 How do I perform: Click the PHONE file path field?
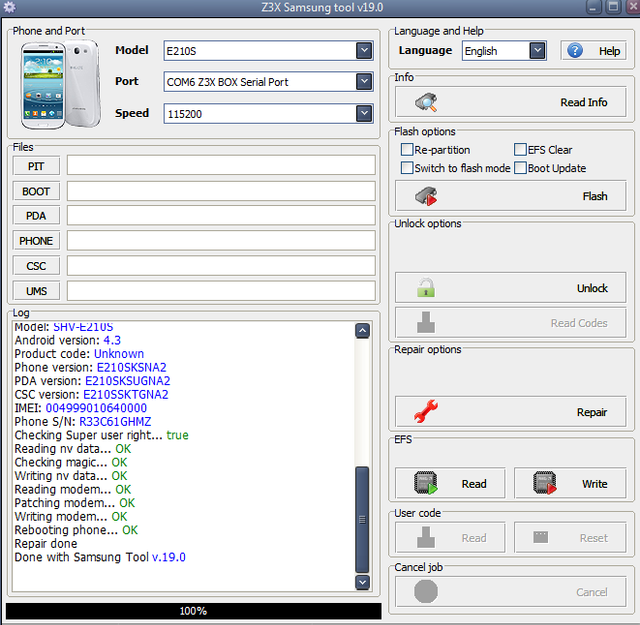221,240
